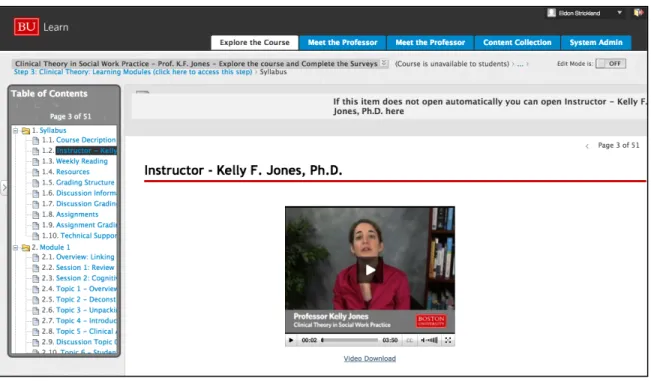Screen dimensions: 651x381
Task: Click the user avatar beside Eldon Strickland
Action: 551,13
